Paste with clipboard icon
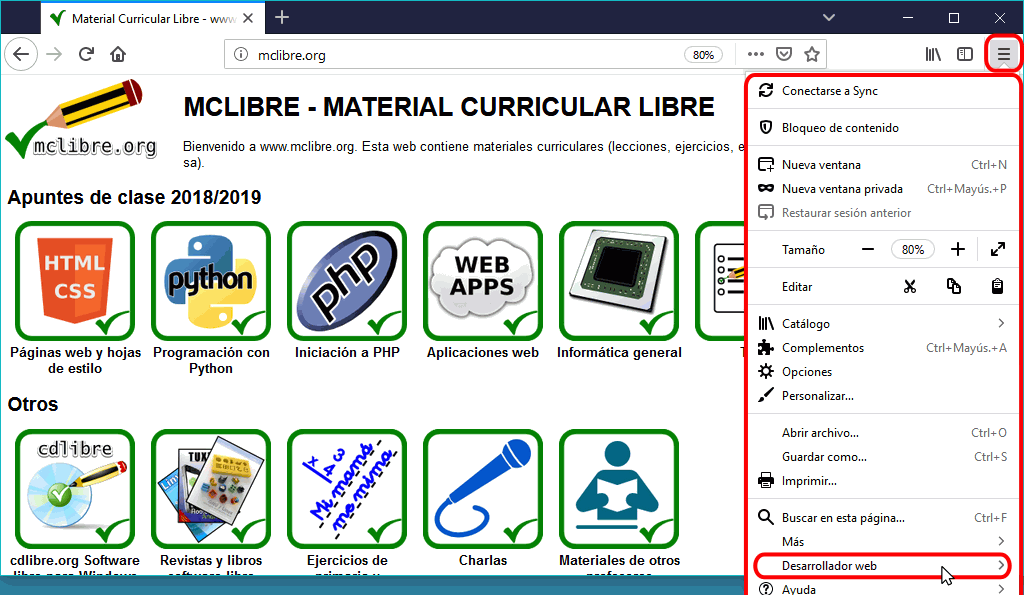 [997, 287]
